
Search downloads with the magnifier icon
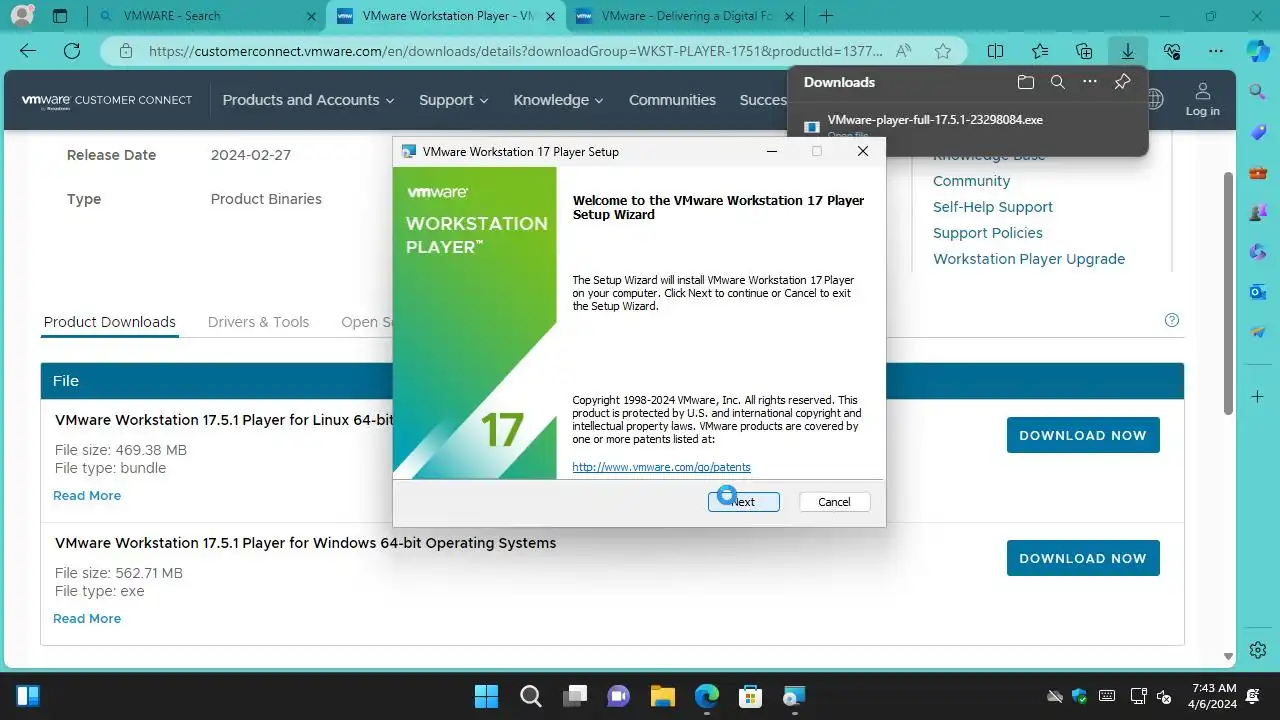pos(1058,82)
